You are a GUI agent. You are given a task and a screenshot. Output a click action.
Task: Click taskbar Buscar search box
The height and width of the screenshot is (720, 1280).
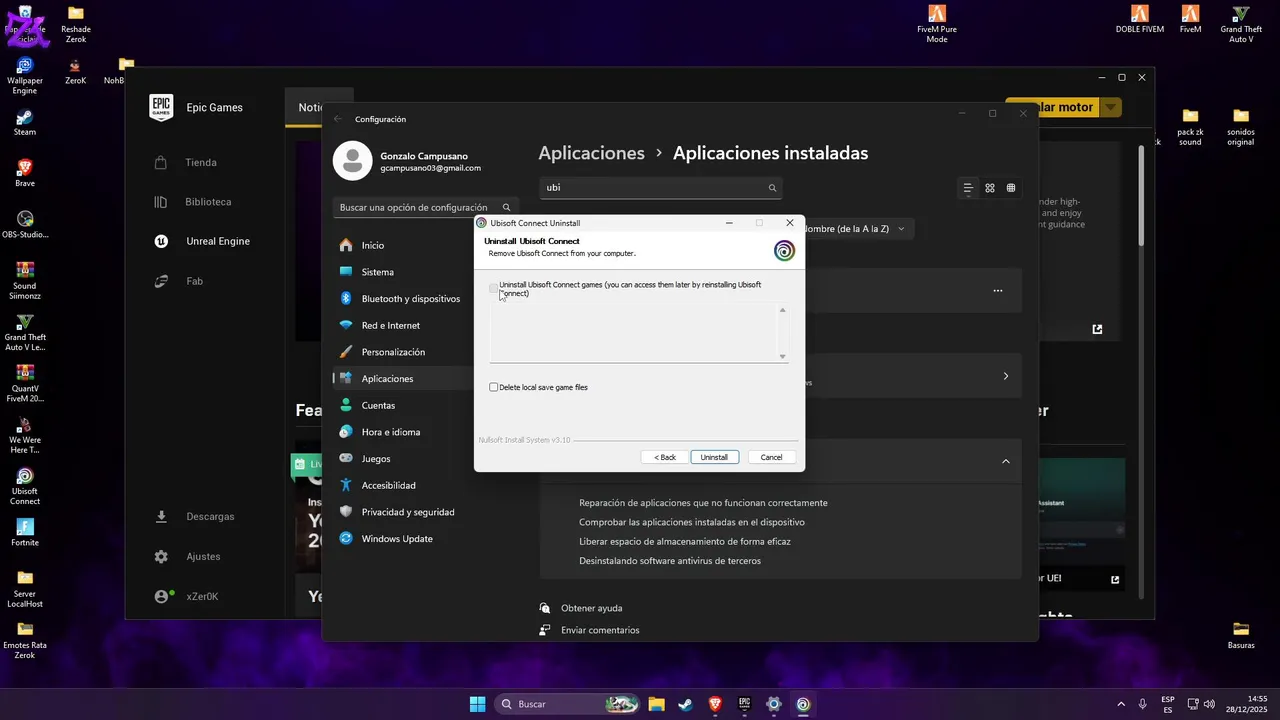click(x=568, y=704)
